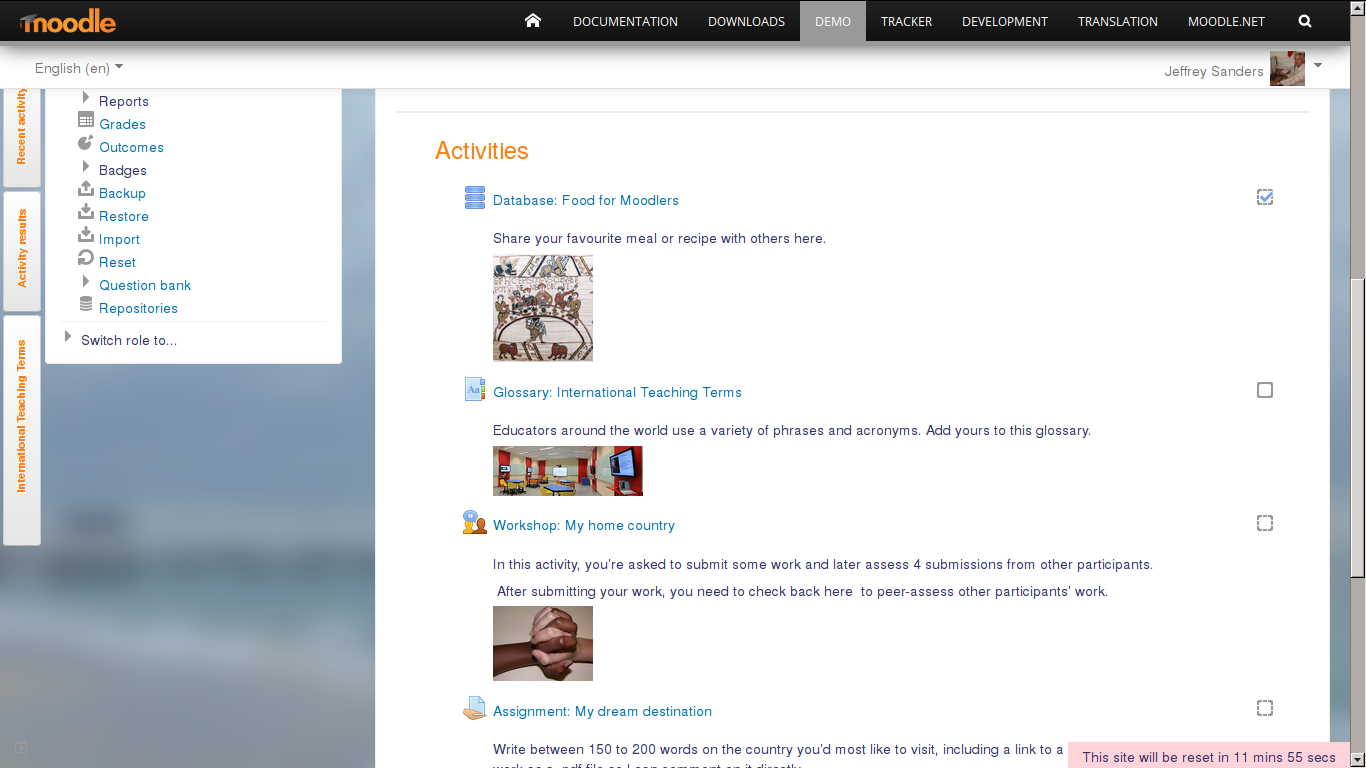Open the user menu arrow

(1317, 66)
